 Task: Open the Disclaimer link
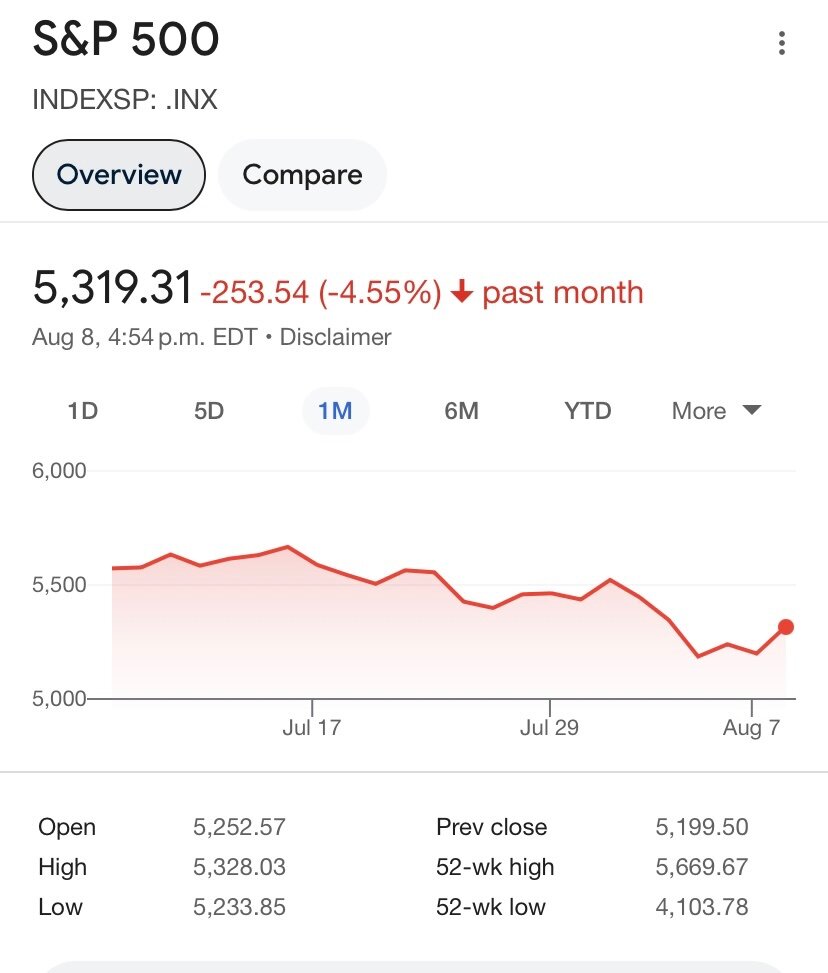click(335, 337)
